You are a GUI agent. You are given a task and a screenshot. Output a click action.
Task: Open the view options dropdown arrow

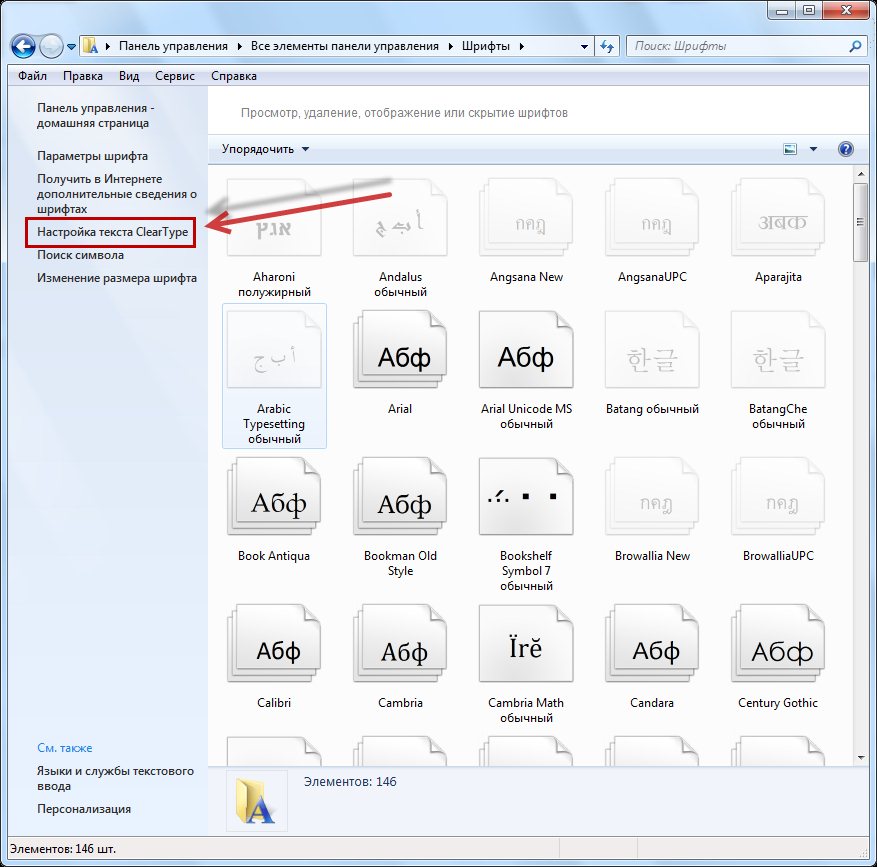pyautogui.click(x=813, y=149)
